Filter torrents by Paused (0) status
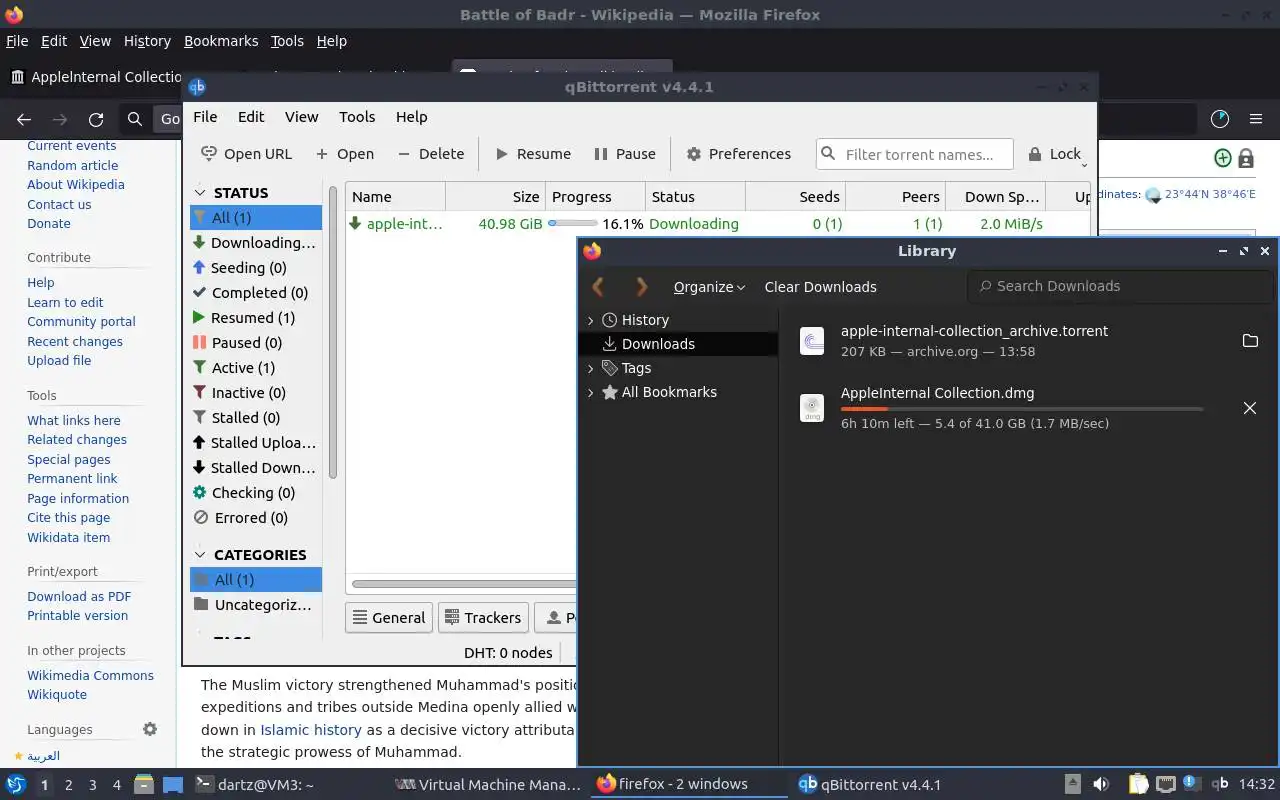 256,343
